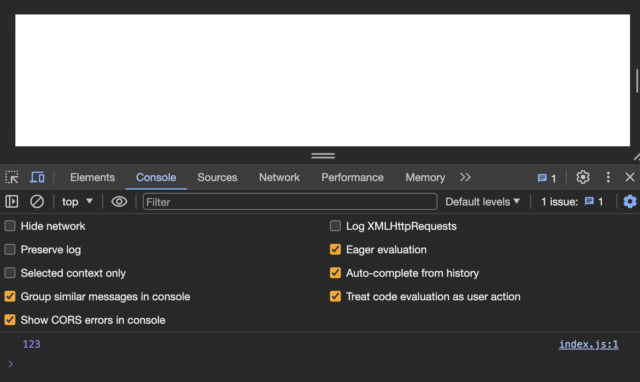This screenshot has width=640, height=382.
Task: Clear the console with the ban icon
Action: tap(37, 202)
